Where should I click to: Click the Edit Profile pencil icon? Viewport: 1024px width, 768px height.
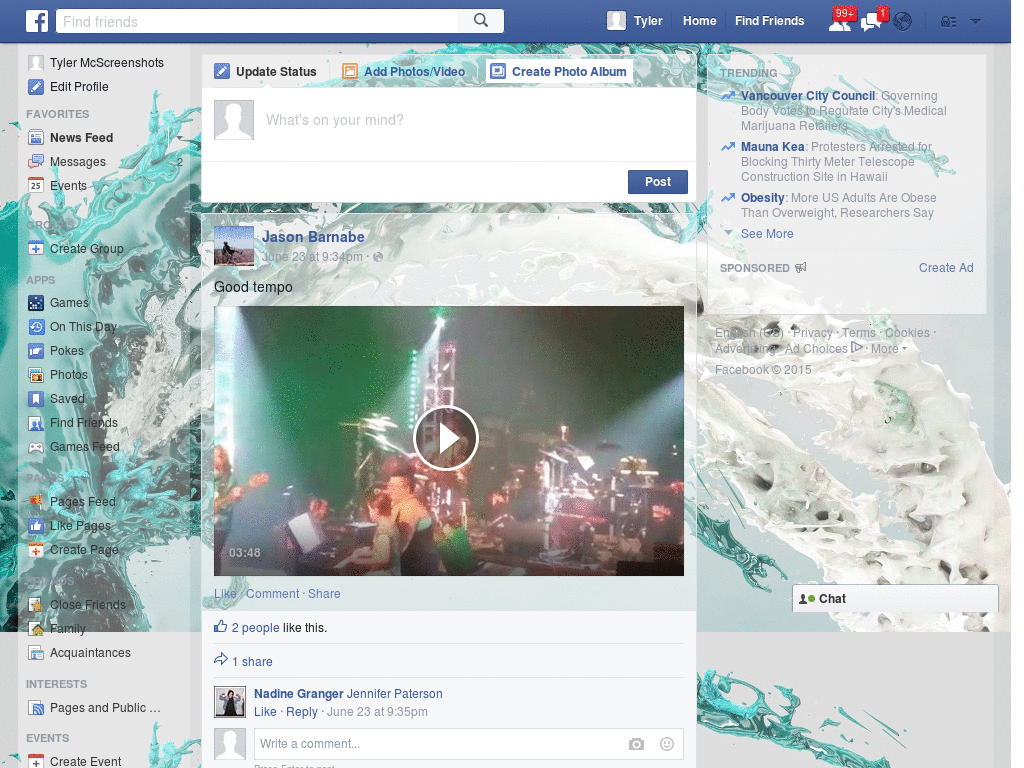click(36, 87)
